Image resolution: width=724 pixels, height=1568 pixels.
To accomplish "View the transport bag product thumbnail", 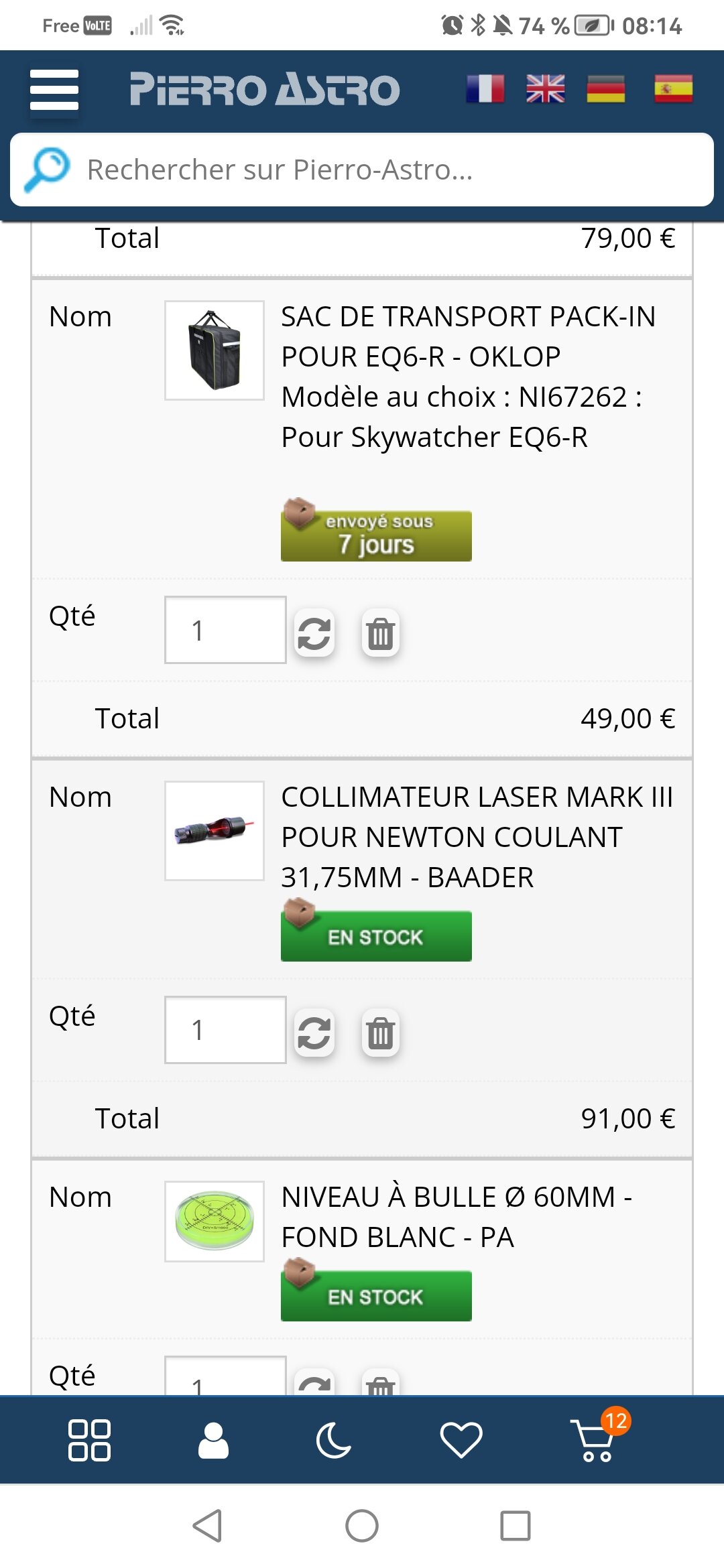I will click(x=215, y=350).
